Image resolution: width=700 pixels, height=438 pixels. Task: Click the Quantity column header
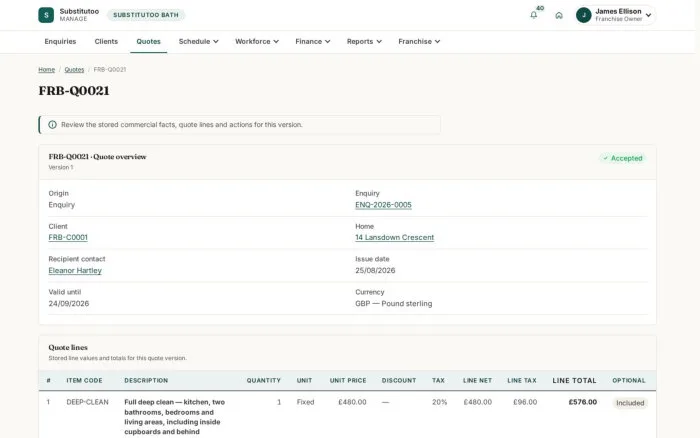pyautogui.click(x=263, y=381)
